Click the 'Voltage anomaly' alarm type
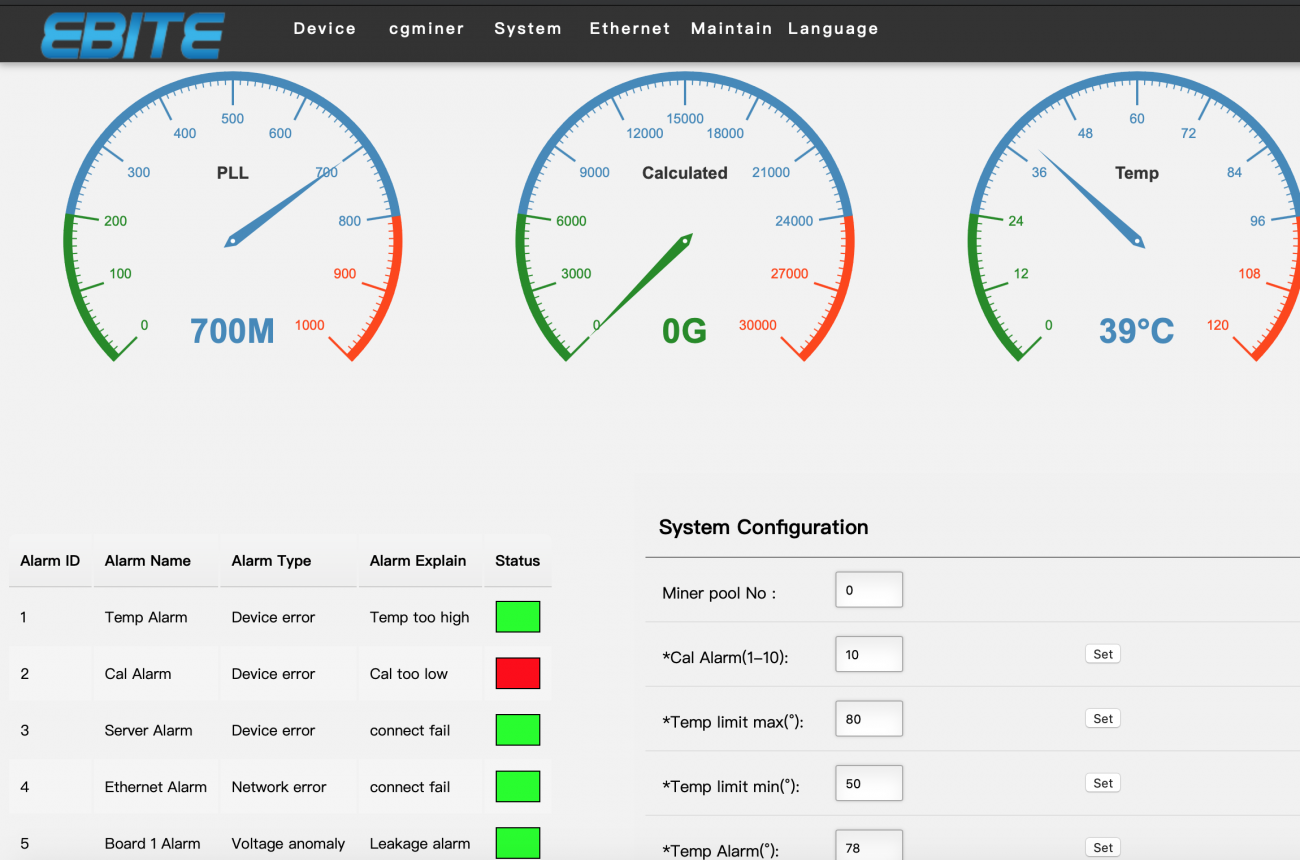 click(x=288, y=844)
